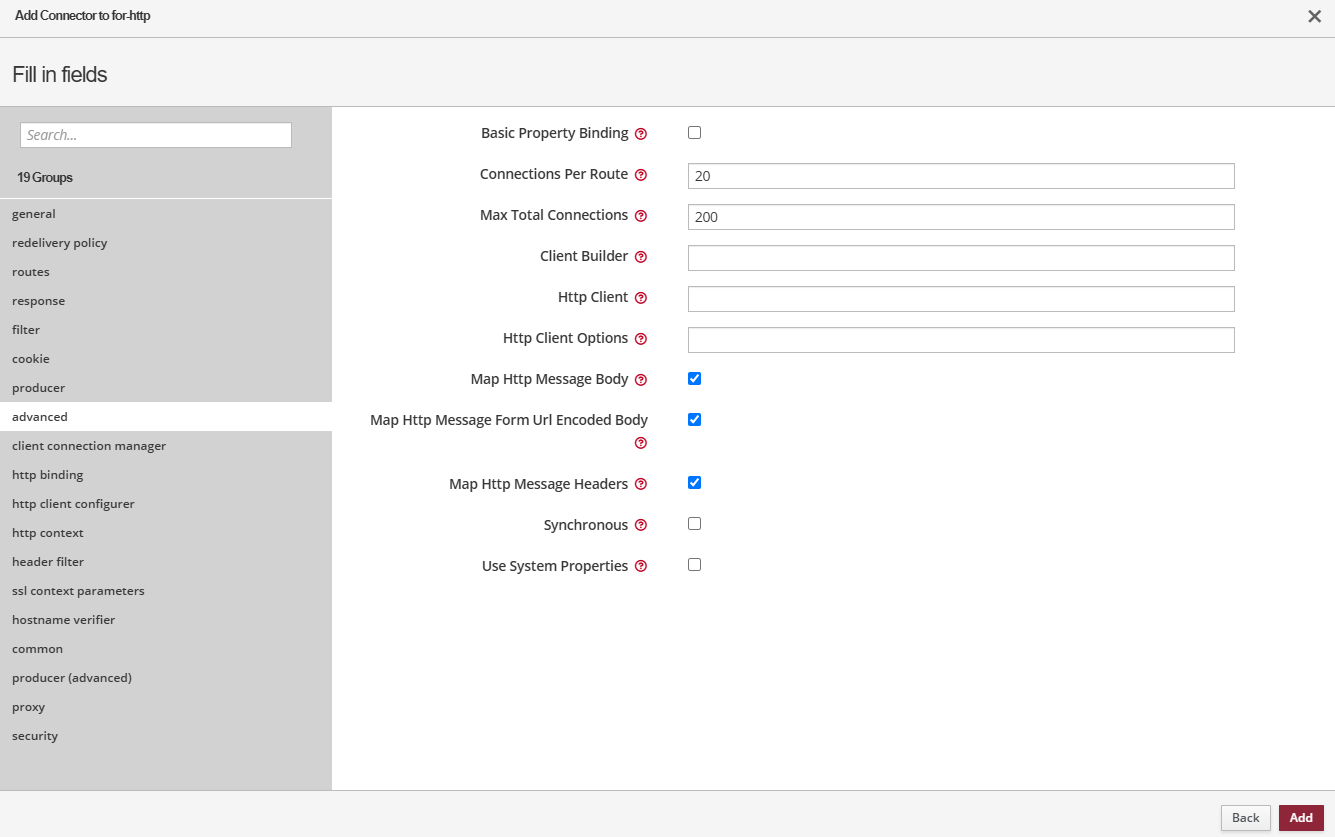
Task: Click the Add button
Action: click(1300, 818)
